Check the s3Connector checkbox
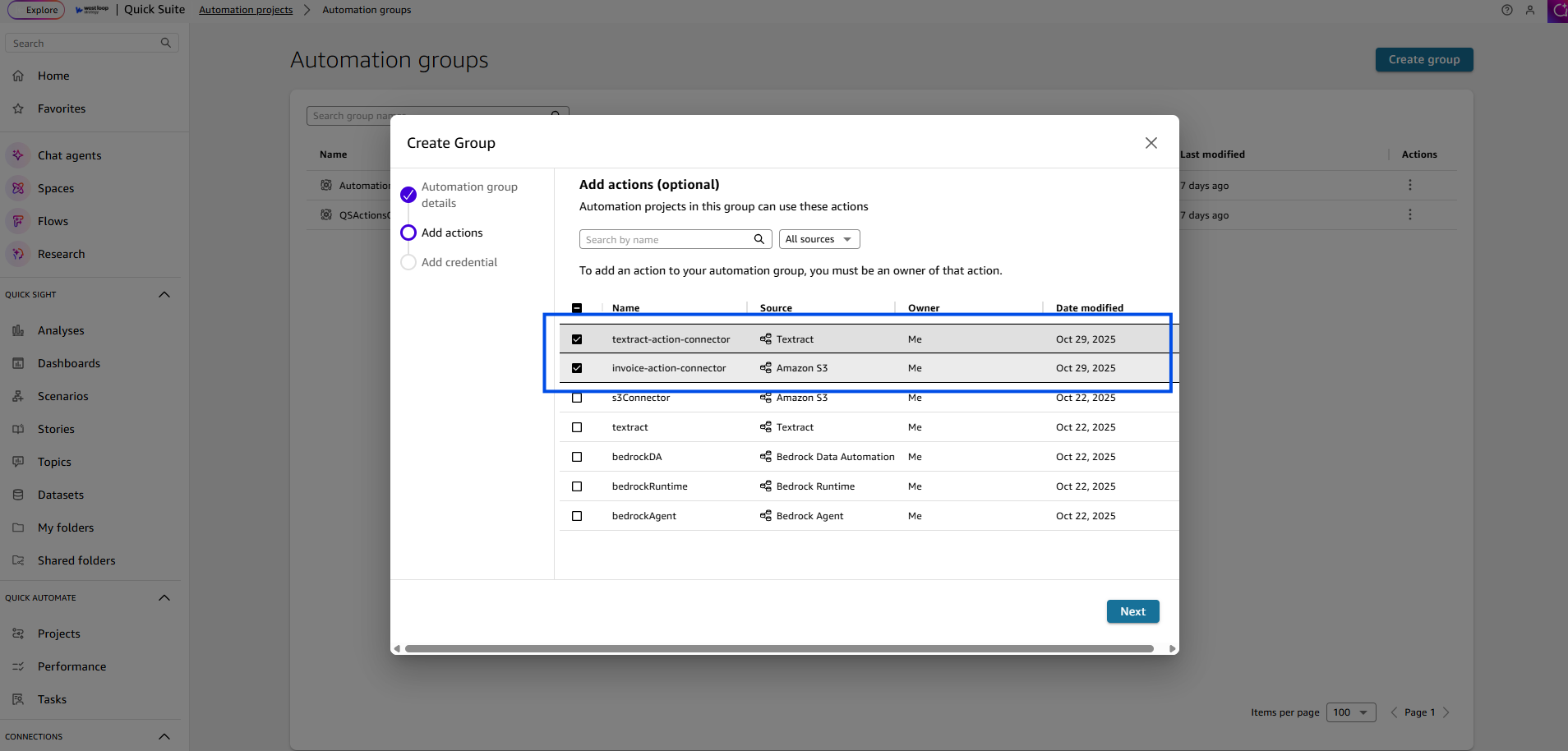The width and height of the screenshot is (1568, 751). click(x=577, y=398)
